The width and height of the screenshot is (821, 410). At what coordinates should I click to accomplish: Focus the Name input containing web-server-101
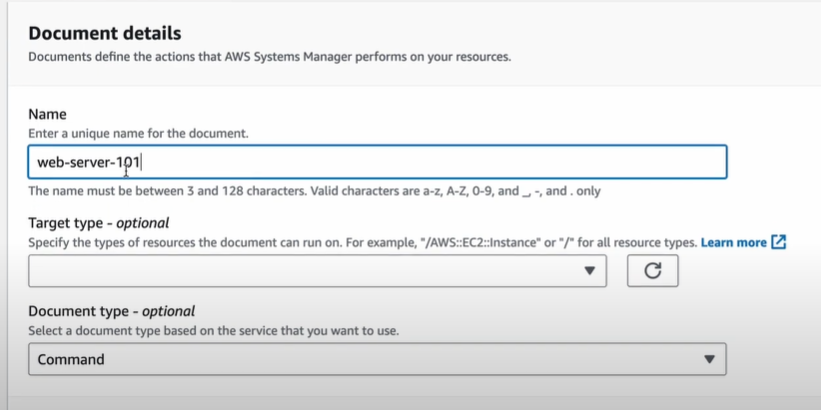click(378, 162)
